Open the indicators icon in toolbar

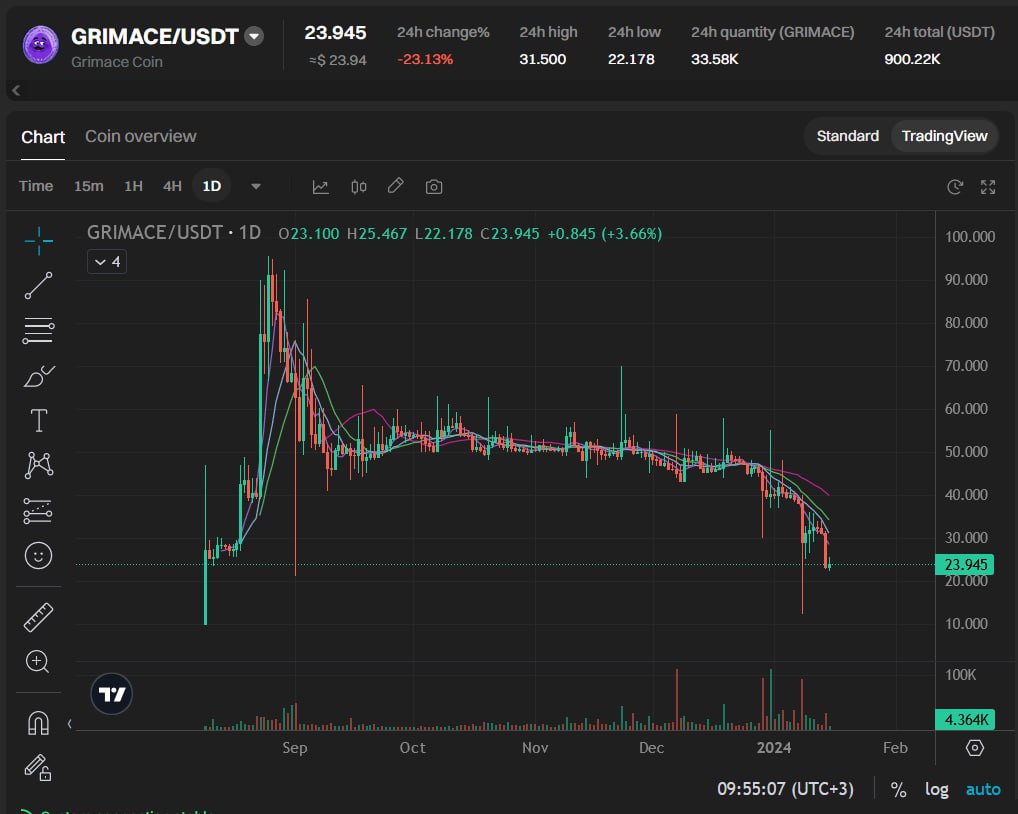point(321,187)
